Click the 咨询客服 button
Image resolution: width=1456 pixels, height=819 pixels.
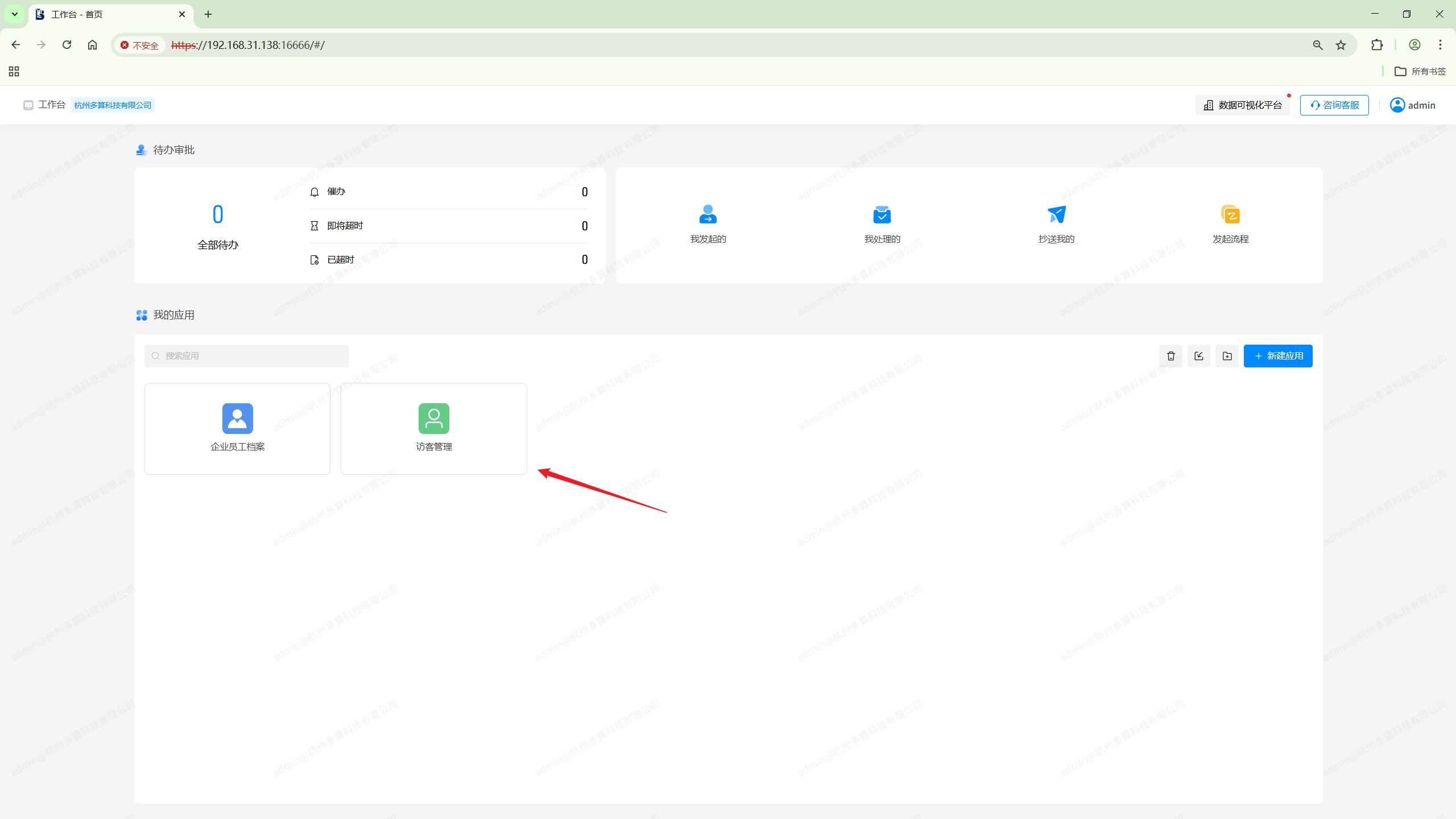point(1334,105)
